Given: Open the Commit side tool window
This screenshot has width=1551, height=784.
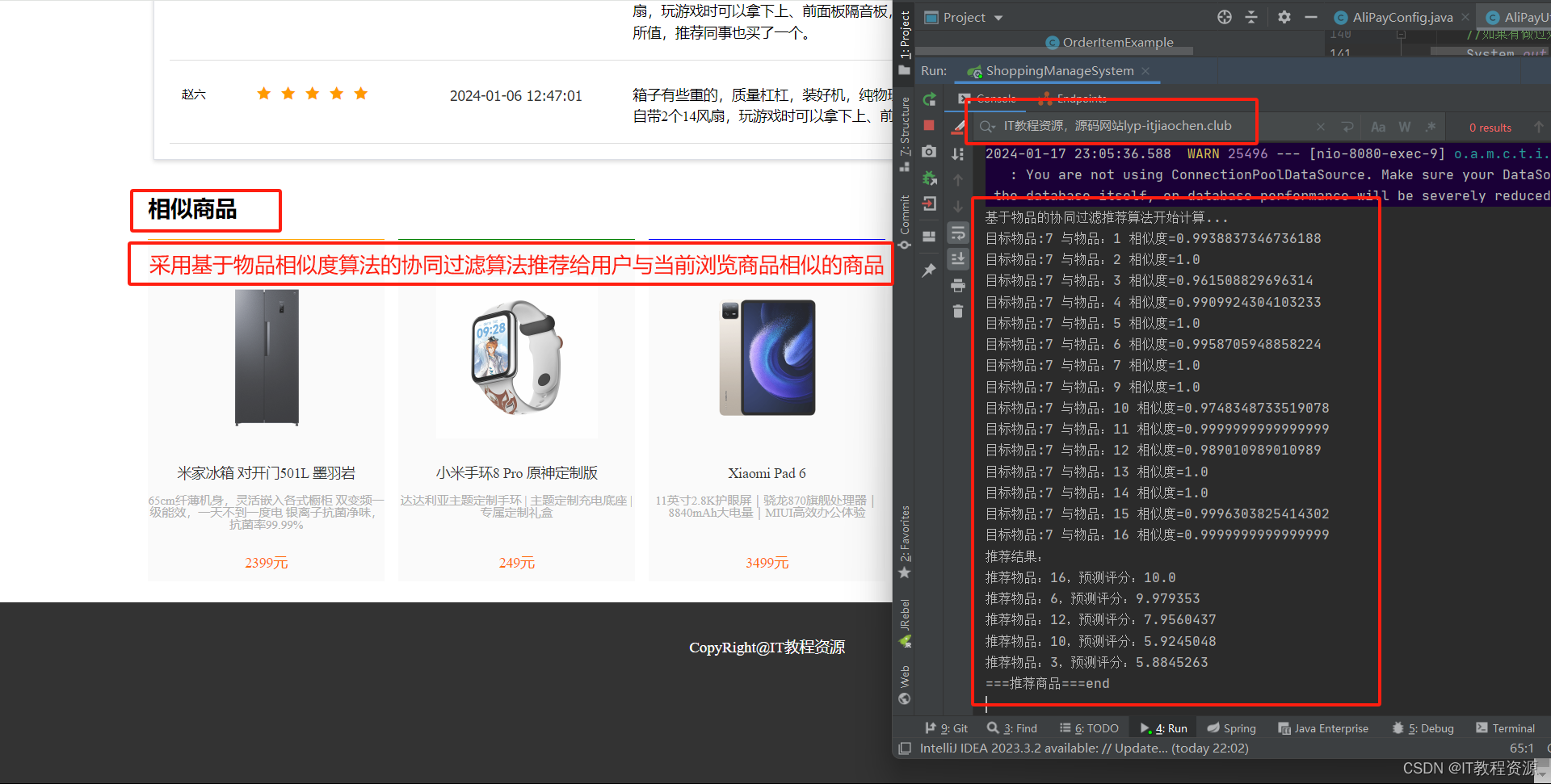Looking at the screenshot, I should point(905,221).
